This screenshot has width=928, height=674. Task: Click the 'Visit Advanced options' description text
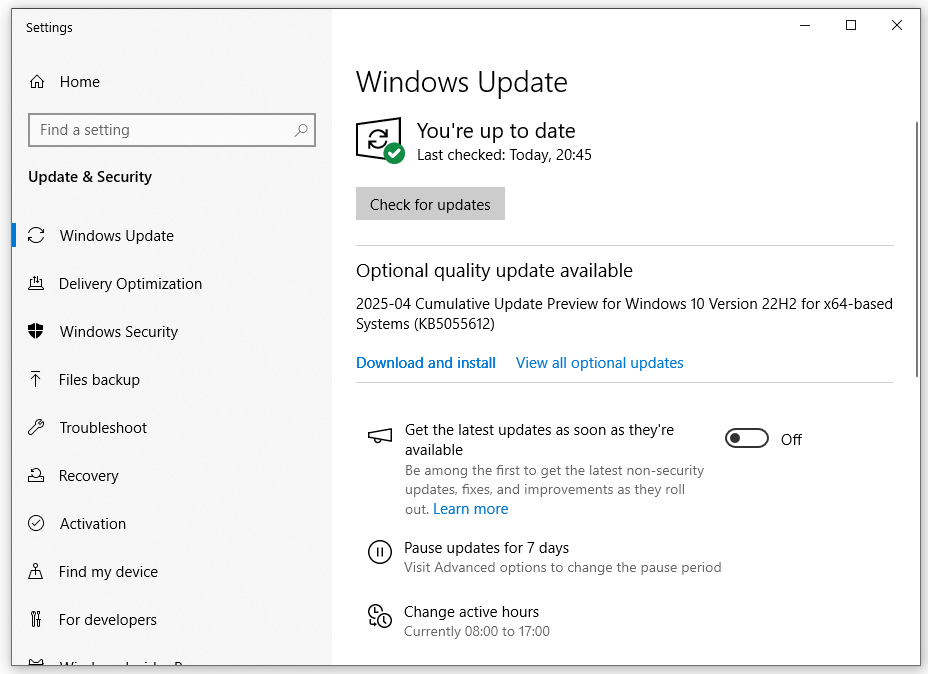point(562,567)
